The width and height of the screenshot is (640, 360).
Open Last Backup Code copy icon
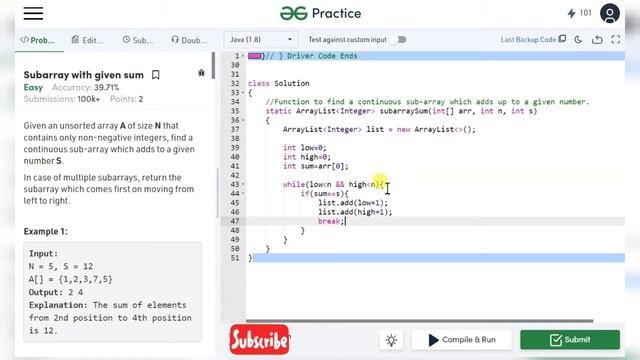tap(562, 39)
